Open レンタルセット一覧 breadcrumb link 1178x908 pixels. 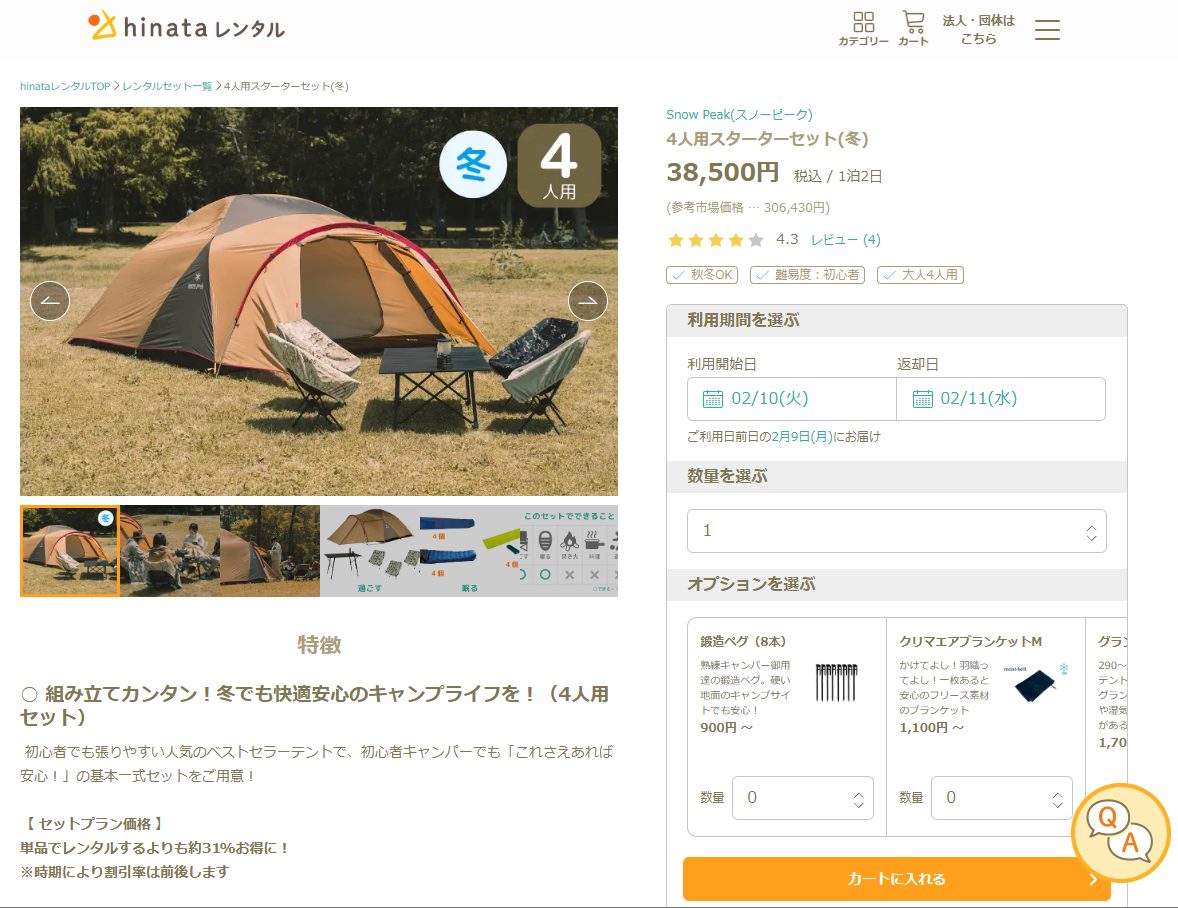click(x=167, y=86)
